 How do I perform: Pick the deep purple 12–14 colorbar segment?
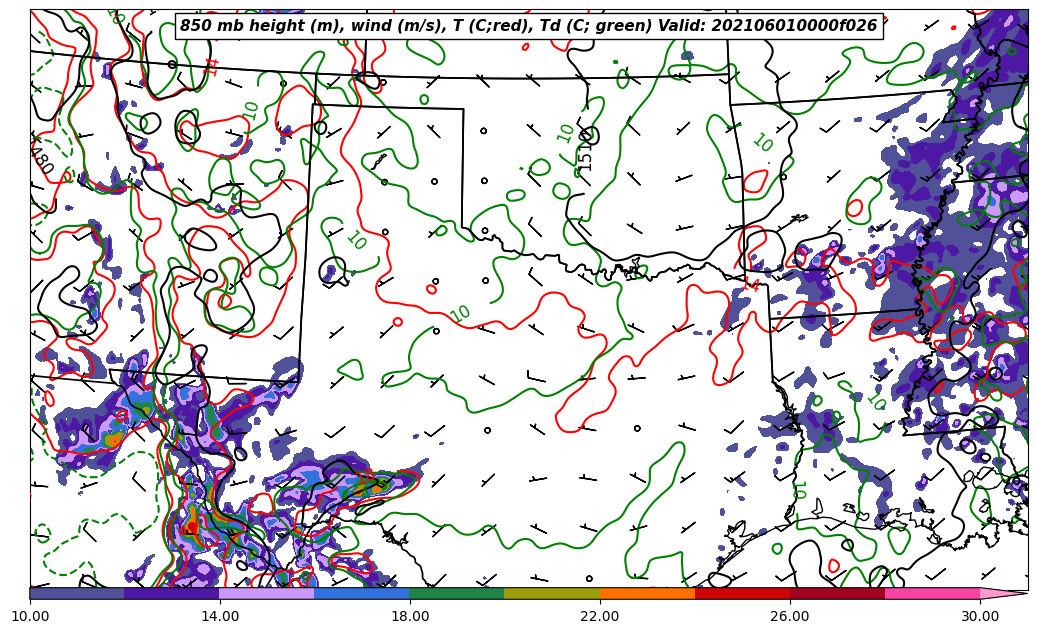171,593
